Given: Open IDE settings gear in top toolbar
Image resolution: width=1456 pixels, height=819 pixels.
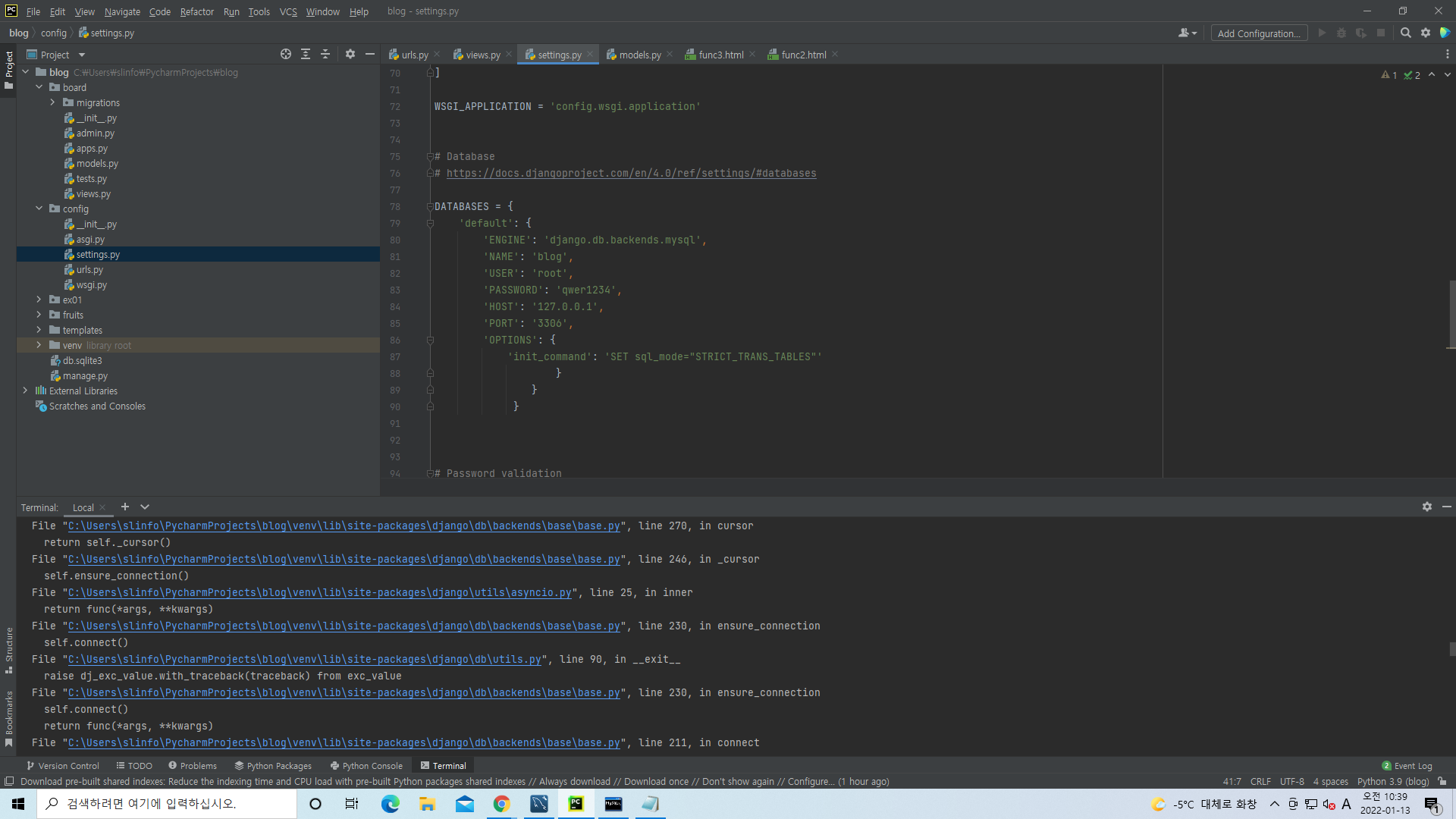Looking at the screenshot, I should [1426, 33].
